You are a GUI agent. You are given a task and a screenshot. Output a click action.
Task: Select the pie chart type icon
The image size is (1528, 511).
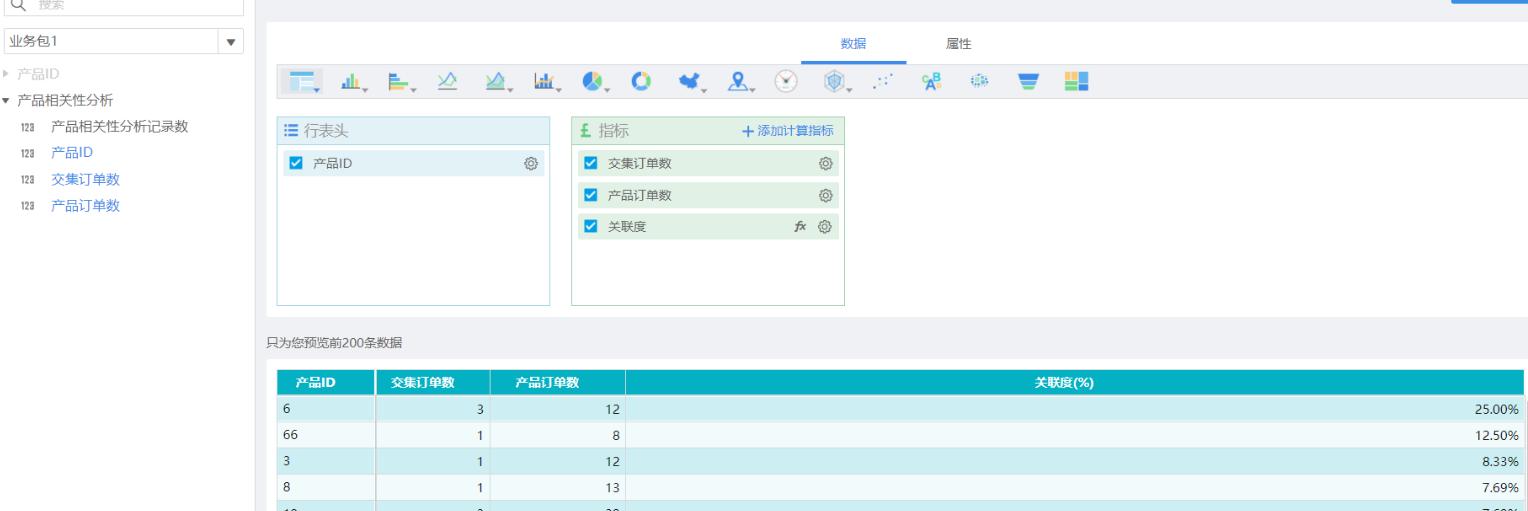pos(591,81)
